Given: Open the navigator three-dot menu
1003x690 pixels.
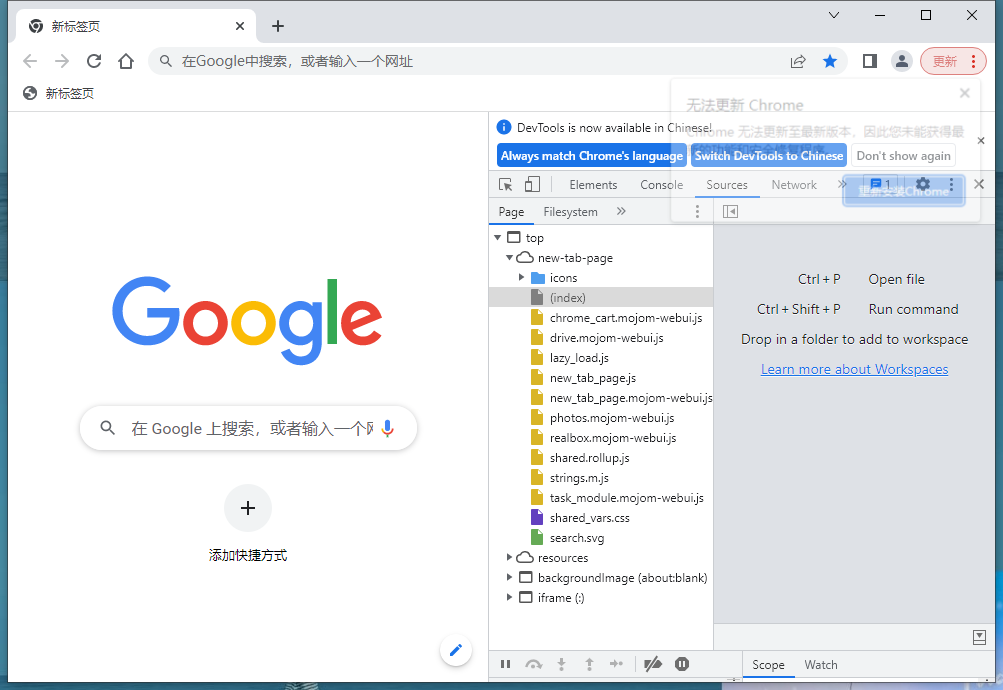Looking at the screenshot, I should click(697, 212).
